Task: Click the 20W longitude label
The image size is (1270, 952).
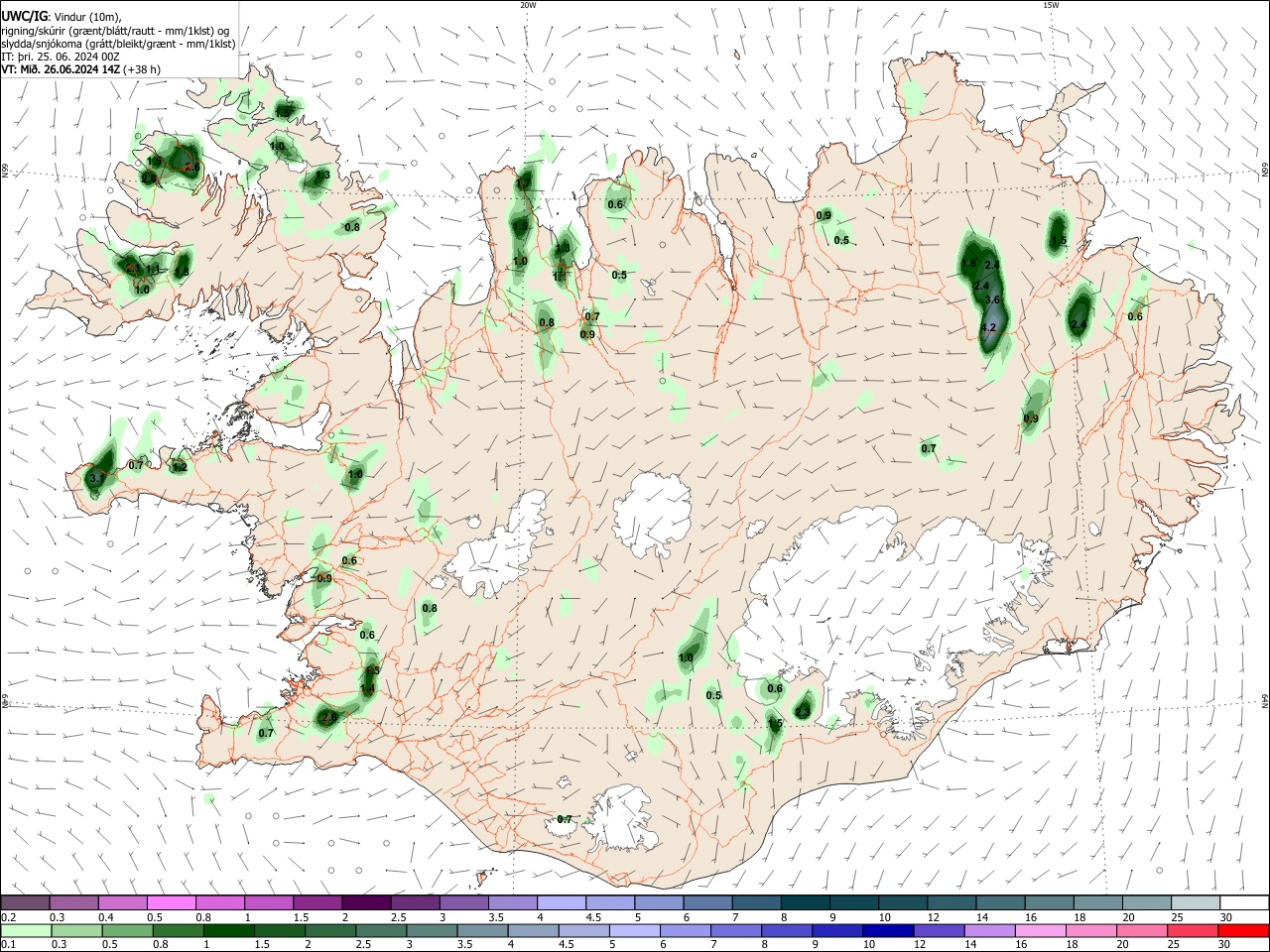Action: pyautogui.click(x=528, y=5)
